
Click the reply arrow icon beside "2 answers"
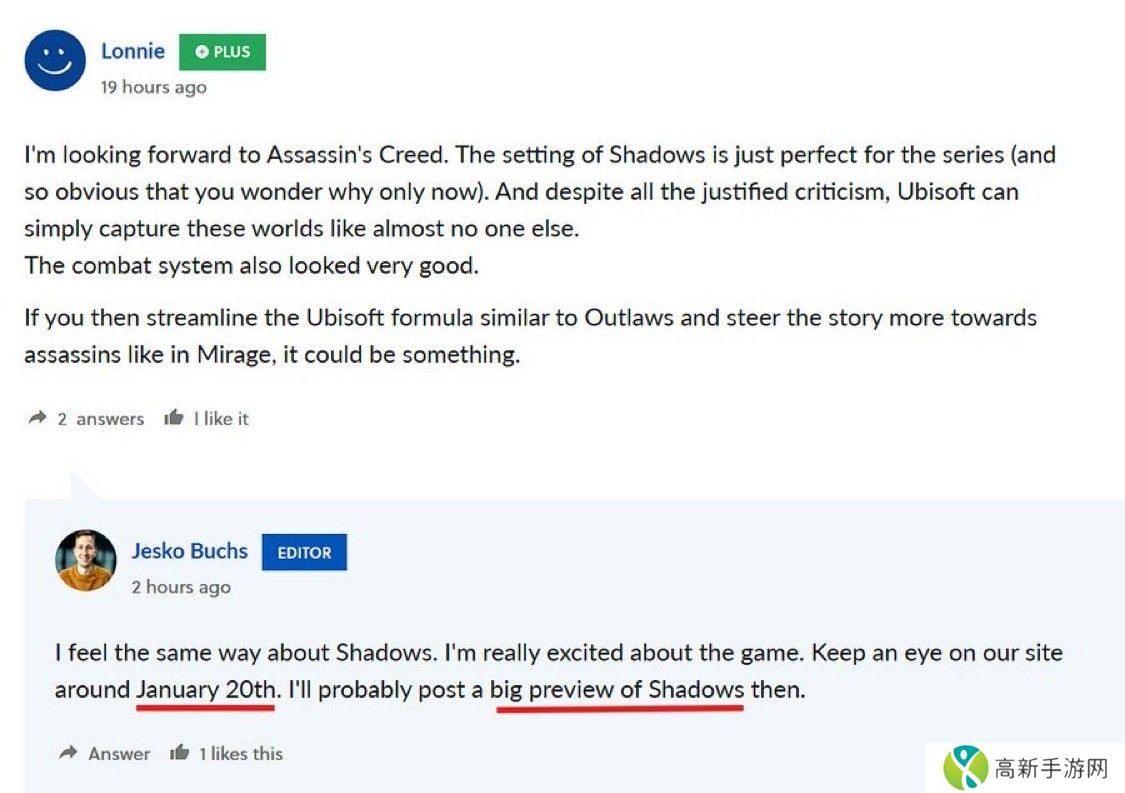pos(38,419)
